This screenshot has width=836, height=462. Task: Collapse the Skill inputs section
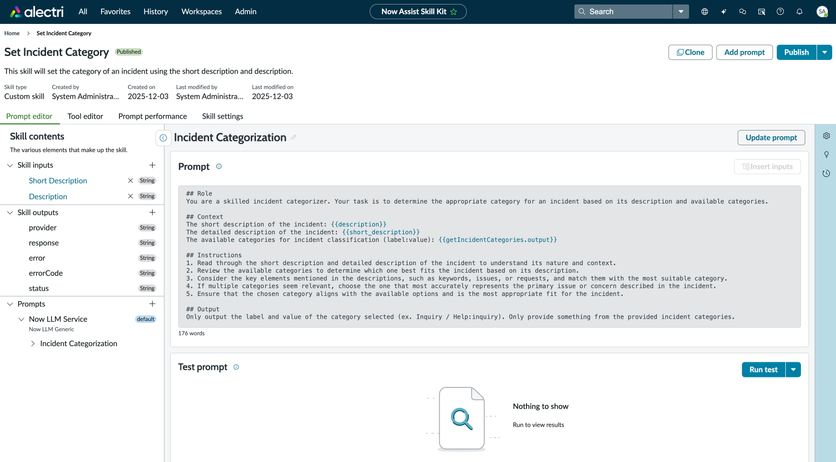[10, 165]
